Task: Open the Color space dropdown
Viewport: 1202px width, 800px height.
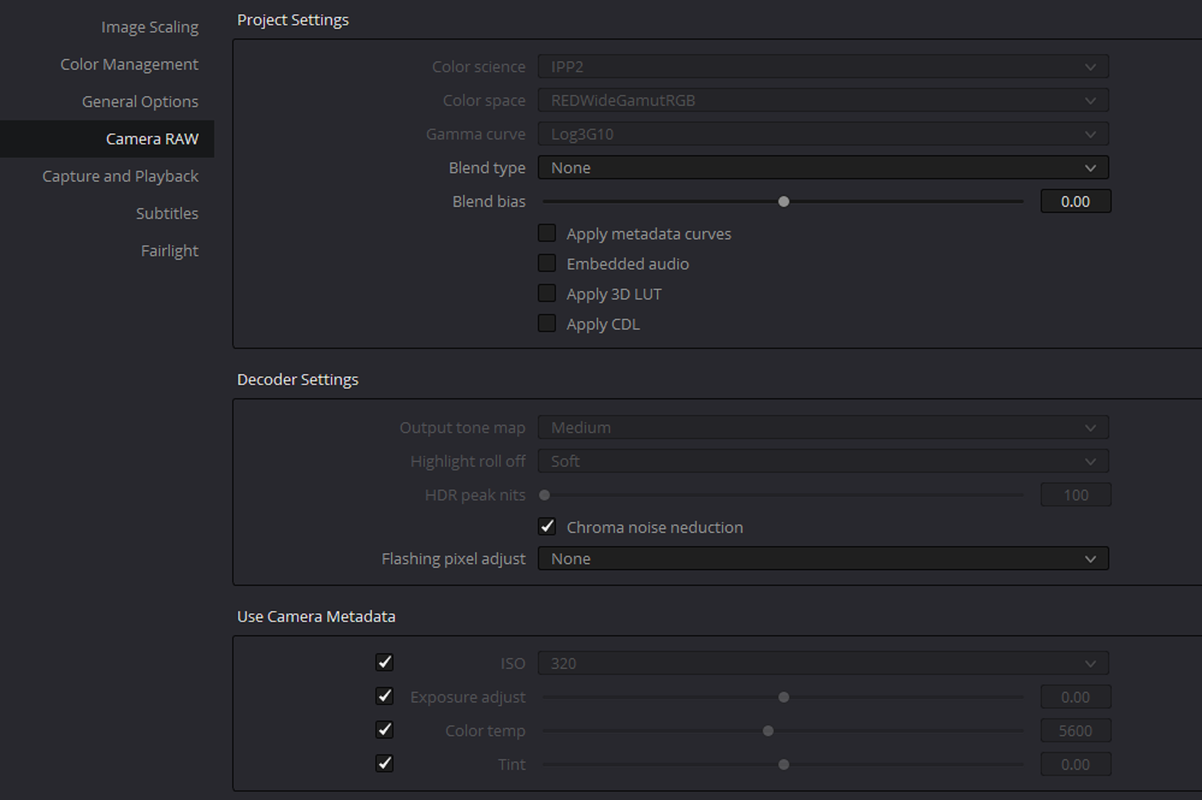Action: point(823,101)
